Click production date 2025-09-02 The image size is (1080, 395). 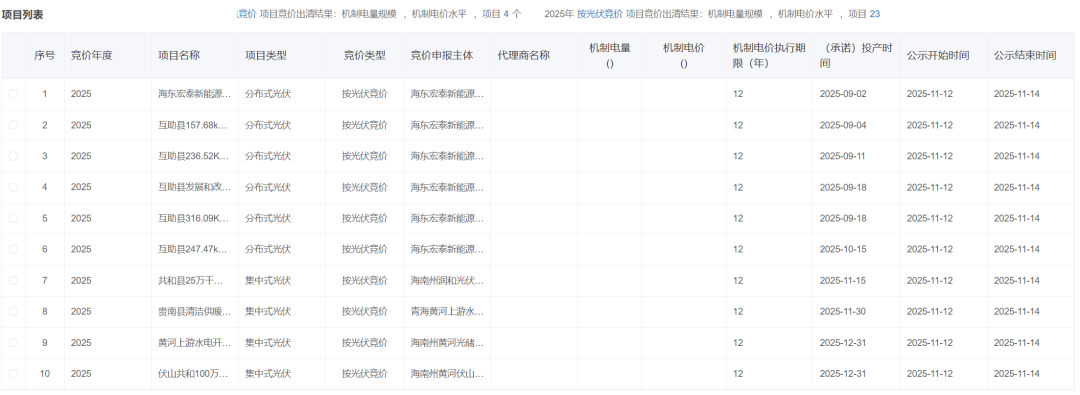pyautogui.click(x=843, y=94)
